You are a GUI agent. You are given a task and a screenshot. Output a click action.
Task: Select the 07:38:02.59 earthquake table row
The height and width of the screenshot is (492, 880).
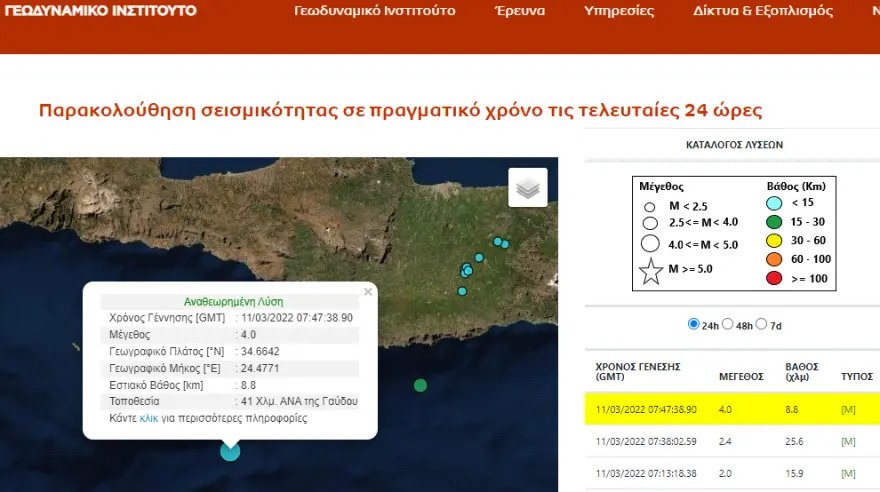[x=730, y=441]
